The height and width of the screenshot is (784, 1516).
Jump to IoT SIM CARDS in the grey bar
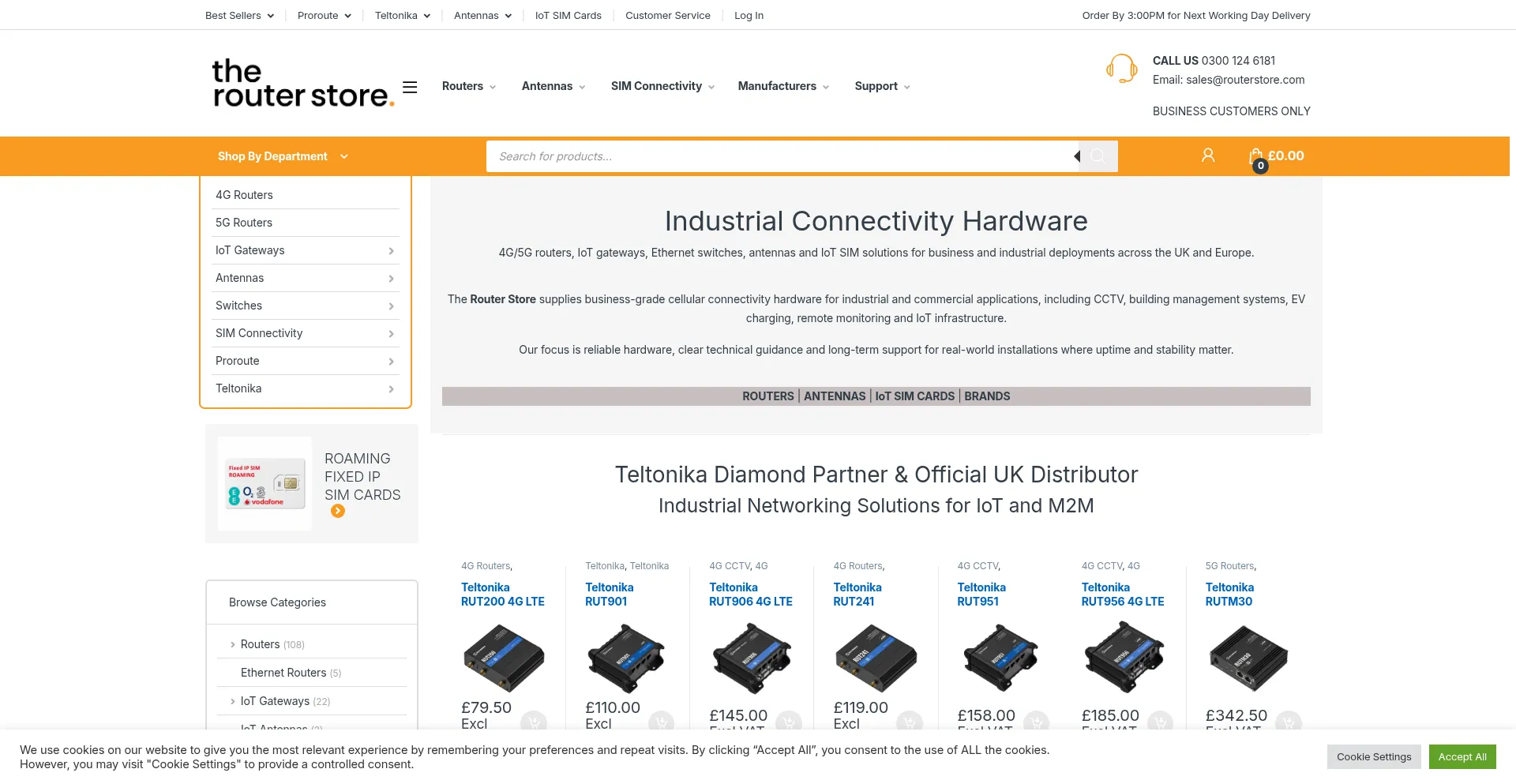[915, 396]
